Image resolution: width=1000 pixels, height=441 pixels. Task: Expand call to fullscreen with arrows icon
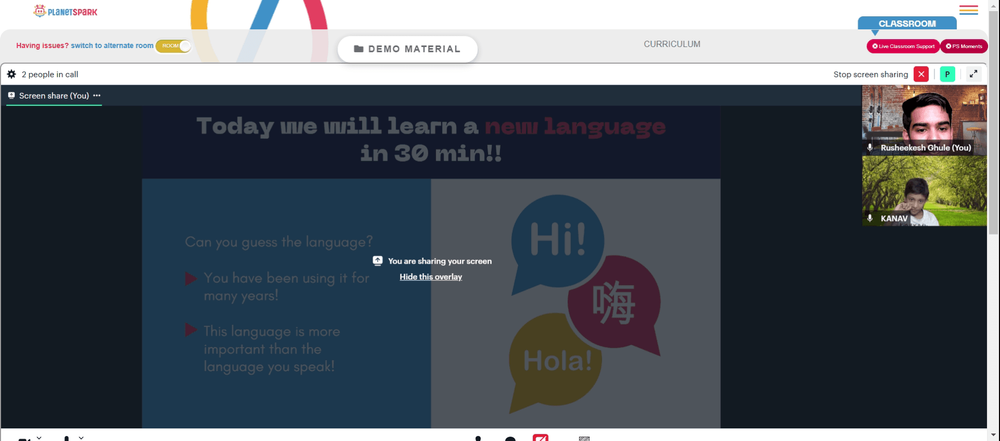pos(973,74)
